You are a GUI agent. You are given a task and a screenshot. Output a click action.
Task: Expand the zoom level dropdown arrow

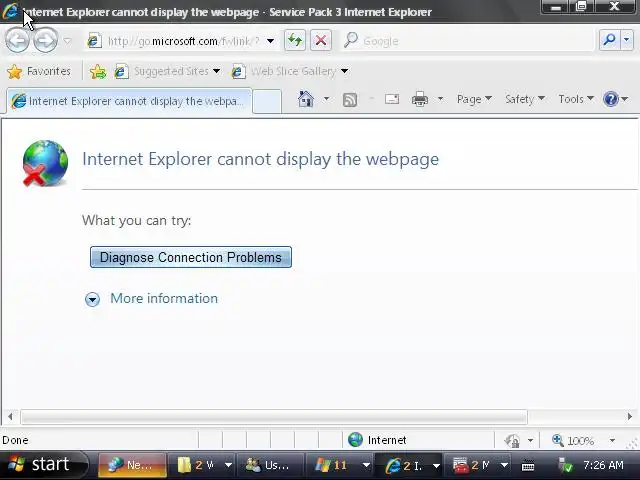(612, 440)
